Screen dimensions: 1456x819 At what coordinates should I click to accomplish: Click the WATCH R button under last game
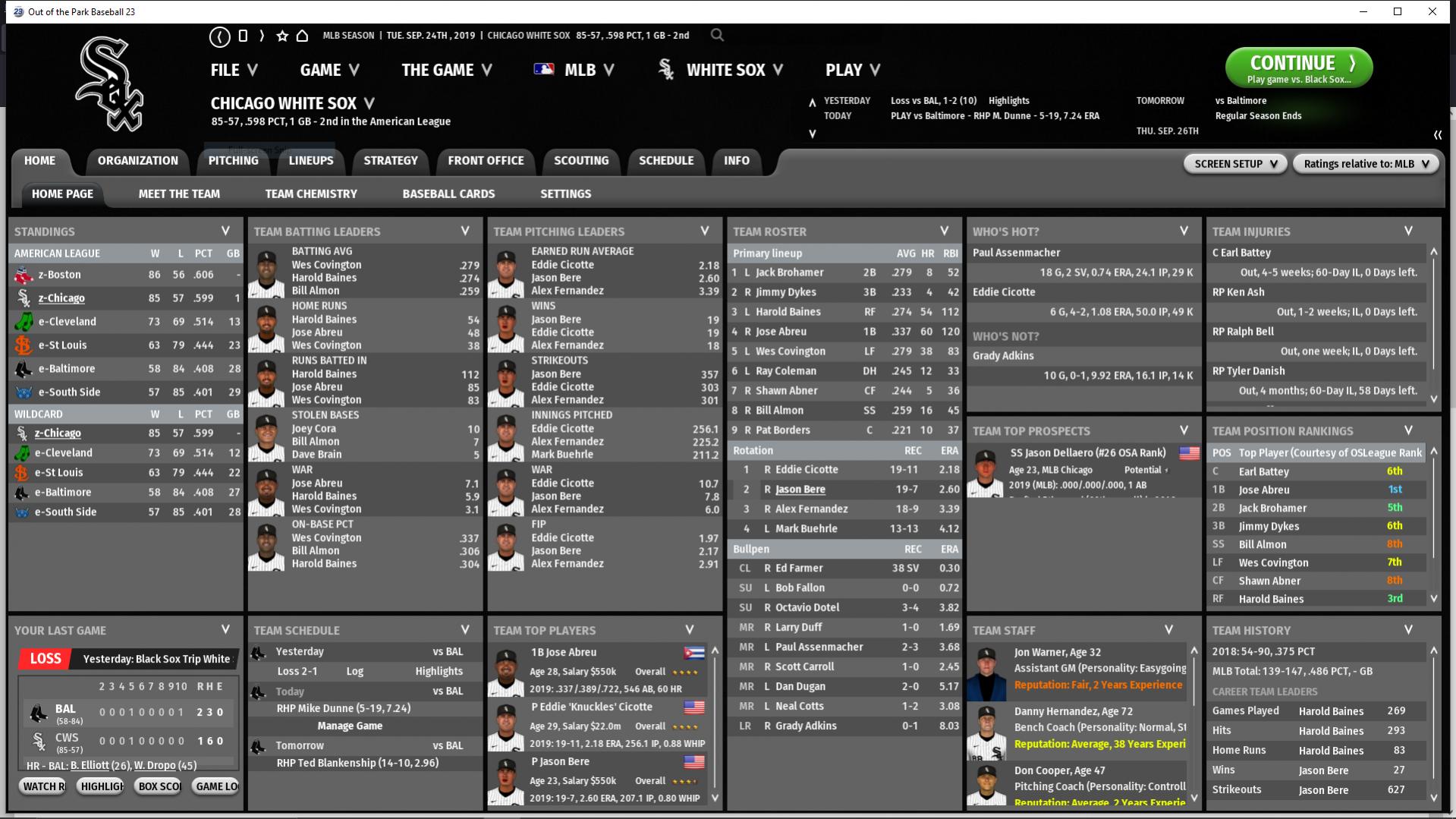click(x=42, y=786)
